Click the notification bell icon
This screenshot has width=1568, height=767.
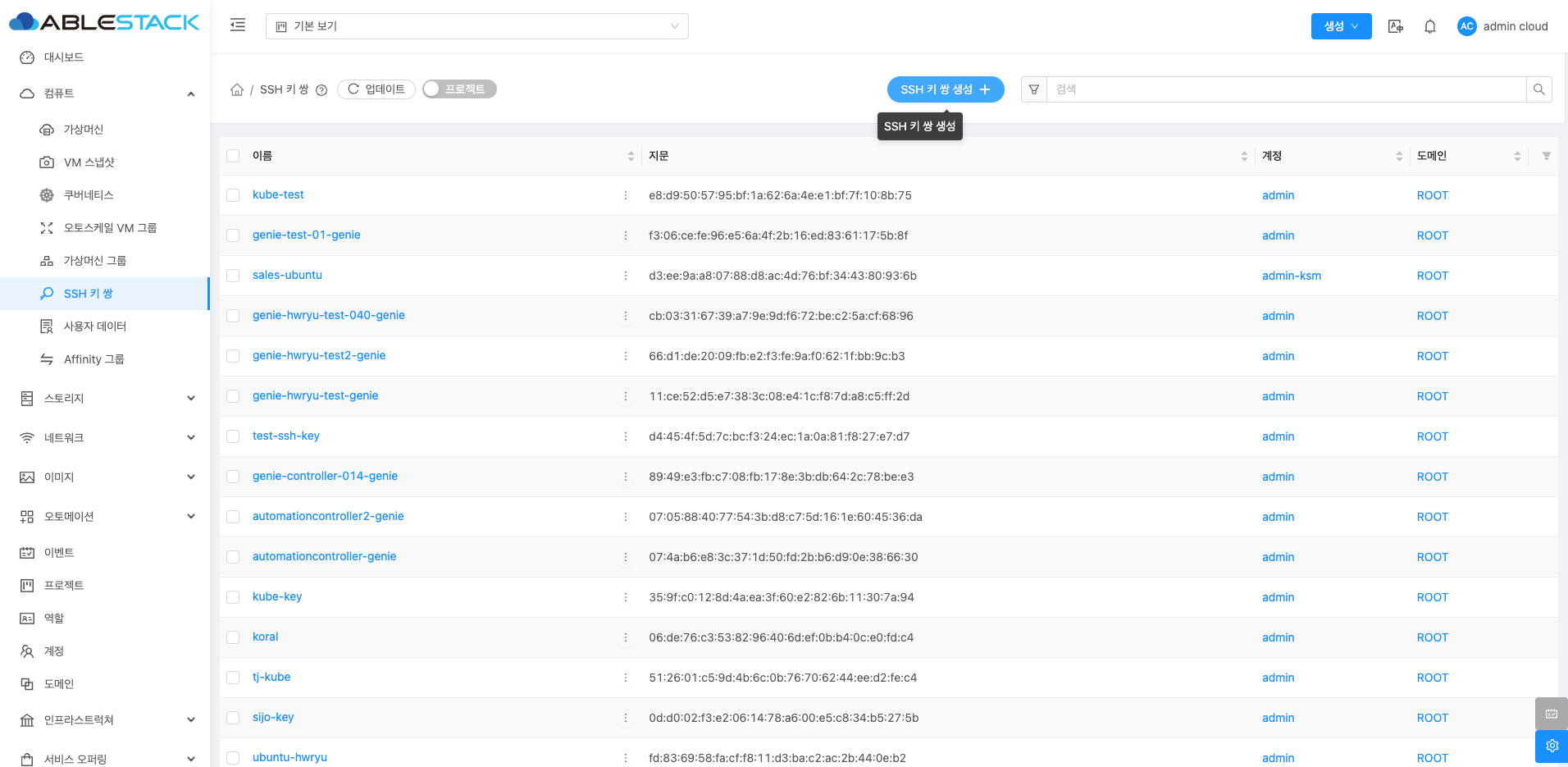(x=1429, y=26)
